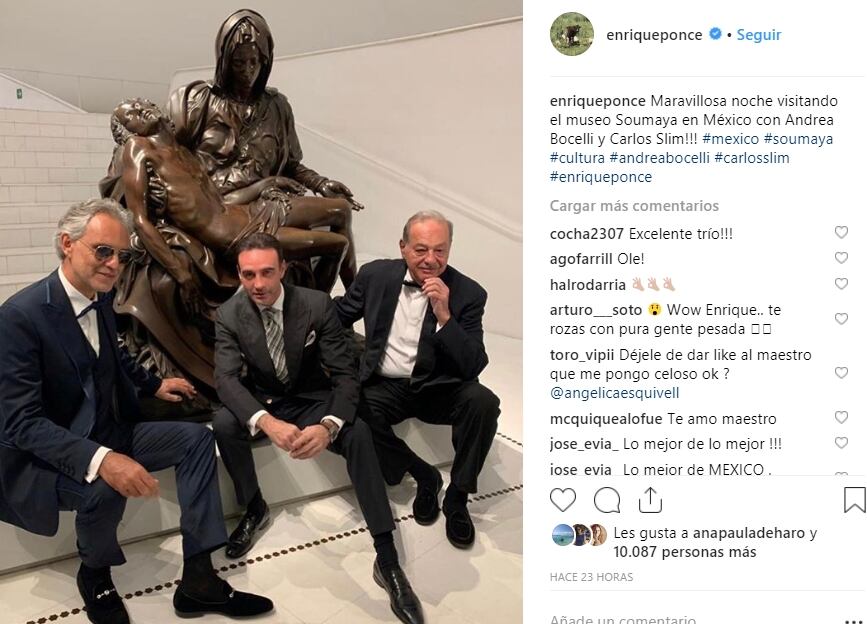This screenshot has height=624, width=867.
Task: Like the toro_vipii comment
Action: [841, 373]
